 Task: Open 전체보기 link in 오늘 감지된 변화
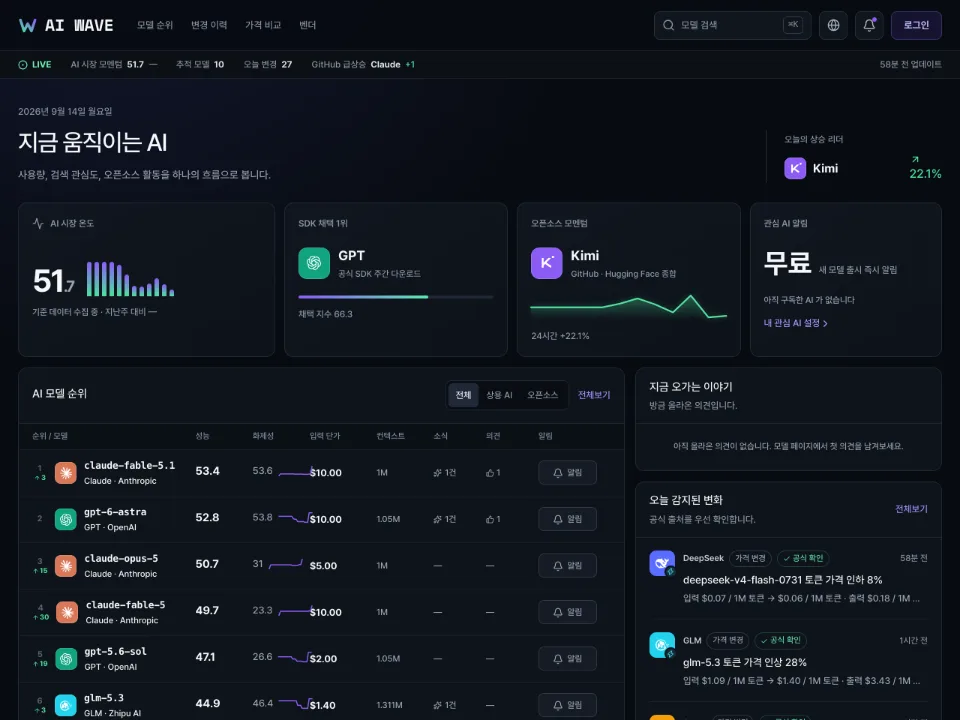[x=911, y=509]
